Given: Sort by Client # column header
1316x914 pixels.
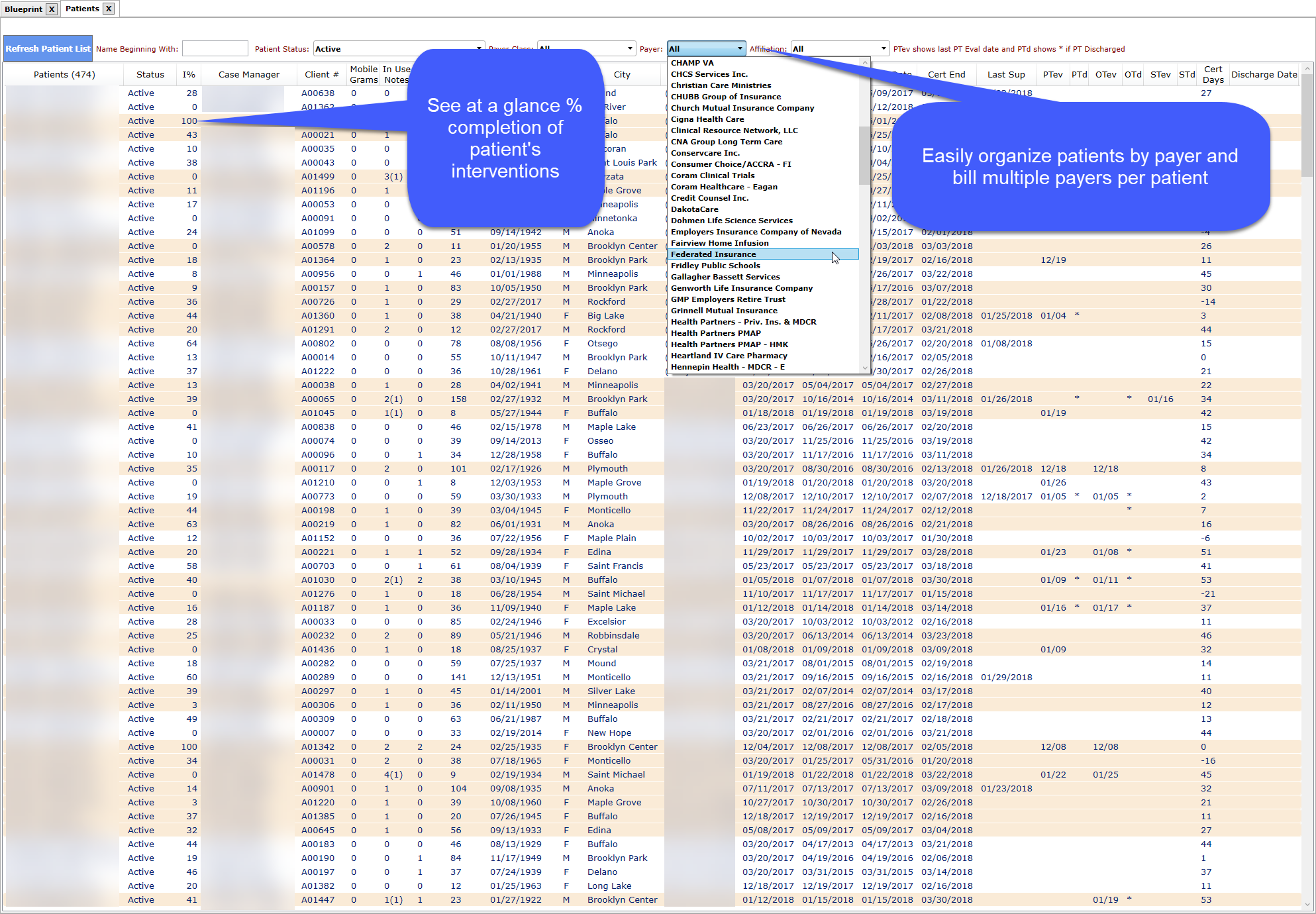Looking at the screenshot, I should (322, 74).
